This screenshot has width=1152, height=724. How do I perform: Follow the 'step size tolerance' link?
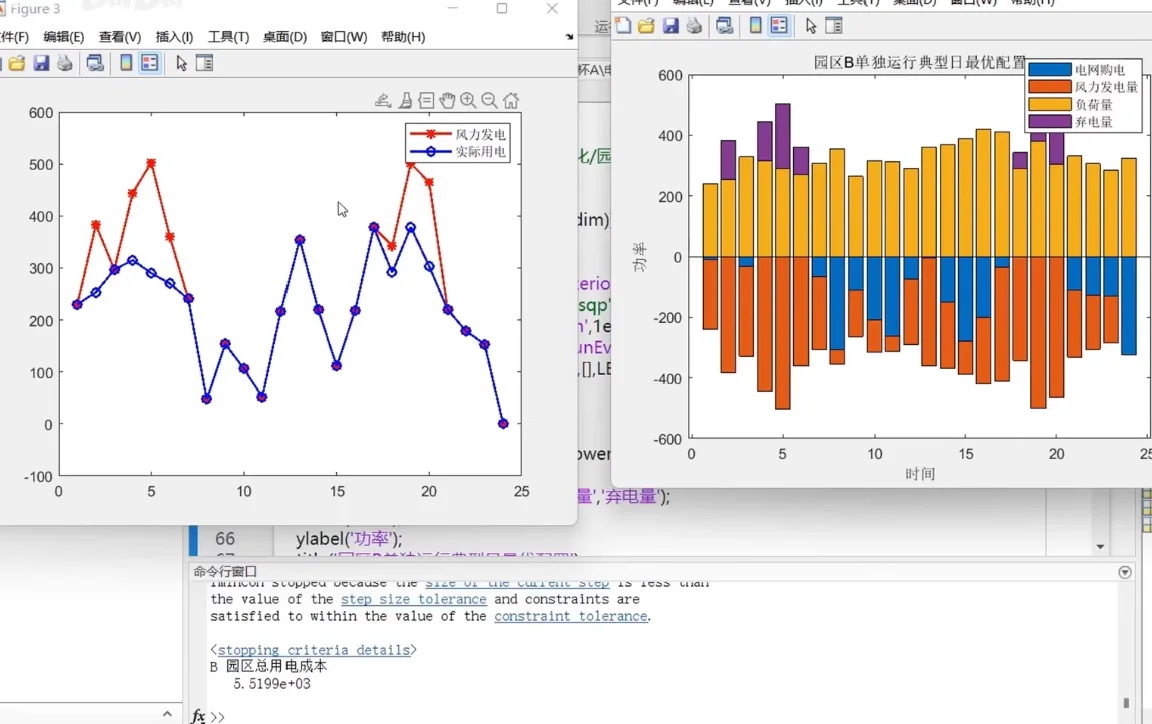(x=414, y=599)
